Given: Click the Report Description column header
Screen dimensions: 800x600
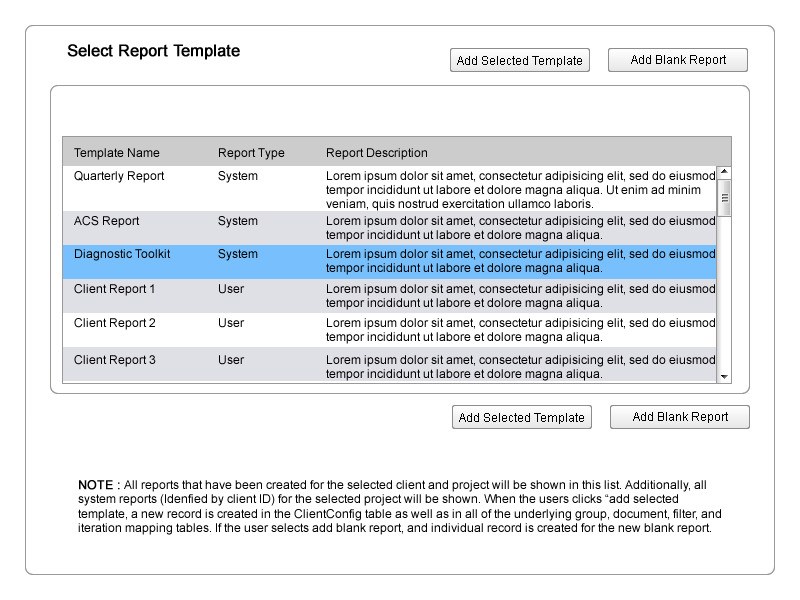Looking at the screenshot, I should tap(376, 153).
